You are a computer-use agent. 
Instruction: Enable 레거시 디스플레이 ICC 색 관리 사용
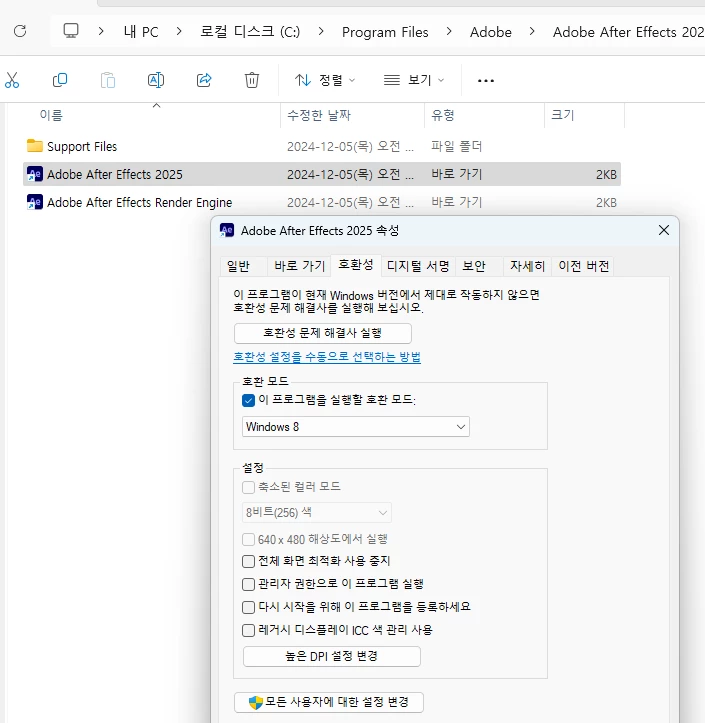pos(248,630)
